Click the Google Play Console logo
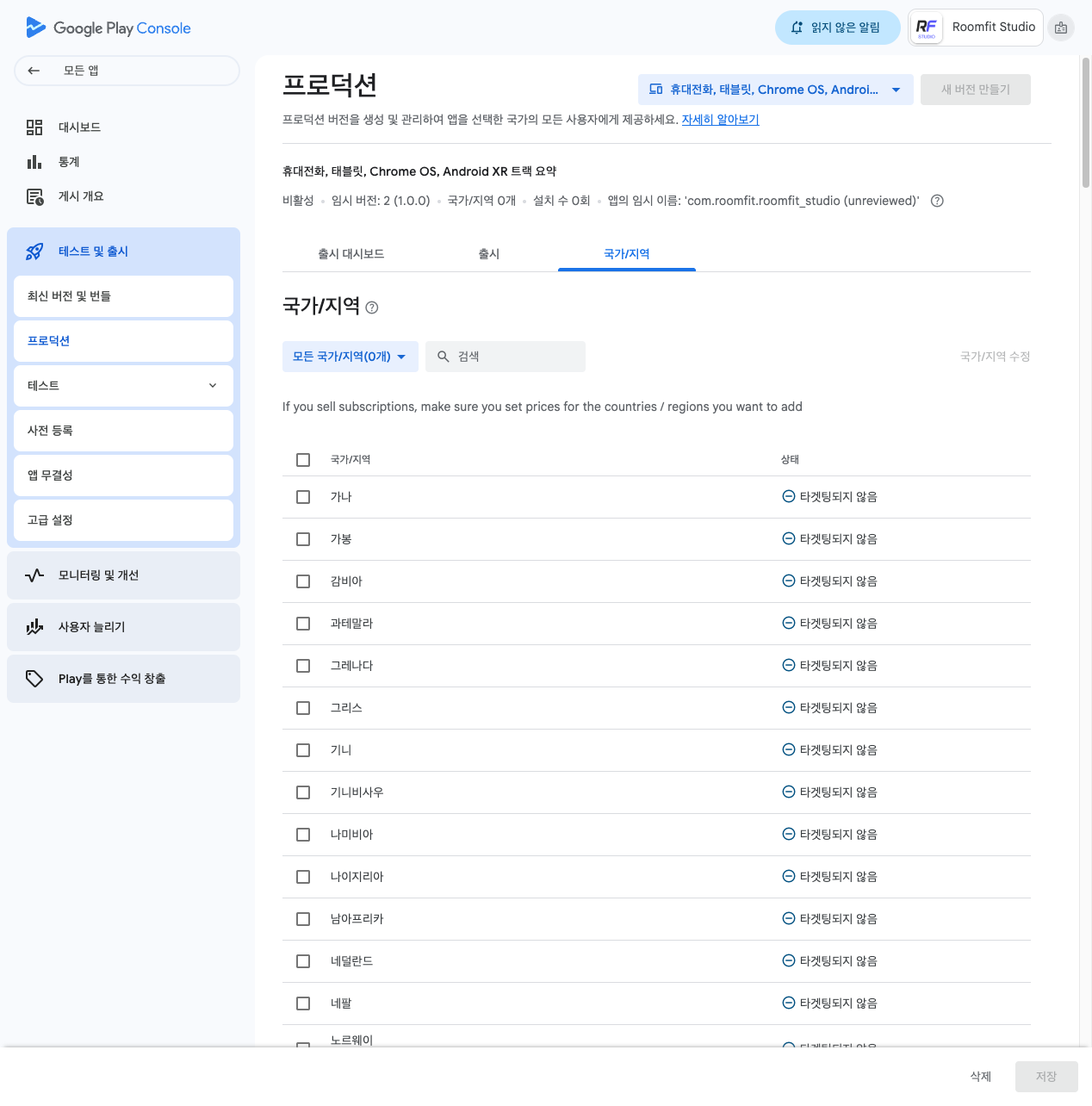The height and width of the screenshot is (1106, 1092). point(109,28)
